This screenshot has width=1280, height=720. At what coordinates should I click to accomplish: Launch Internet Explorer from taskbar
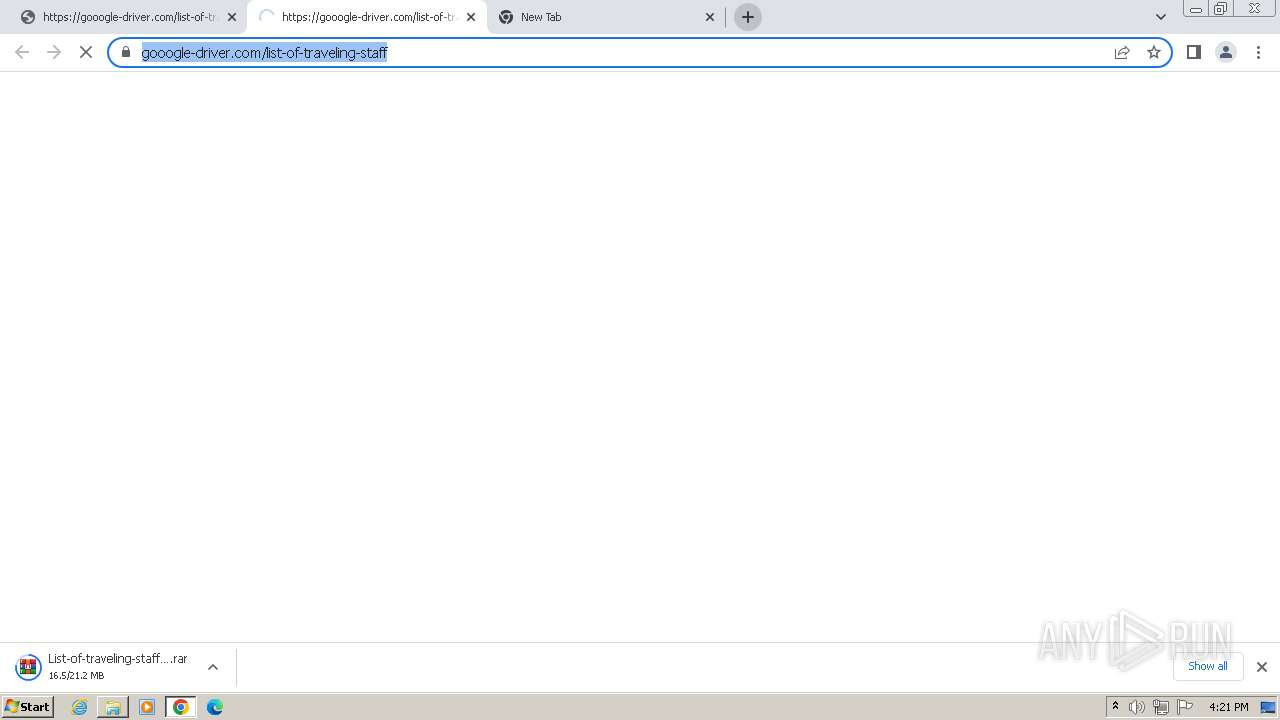click(x=80, y=707)
